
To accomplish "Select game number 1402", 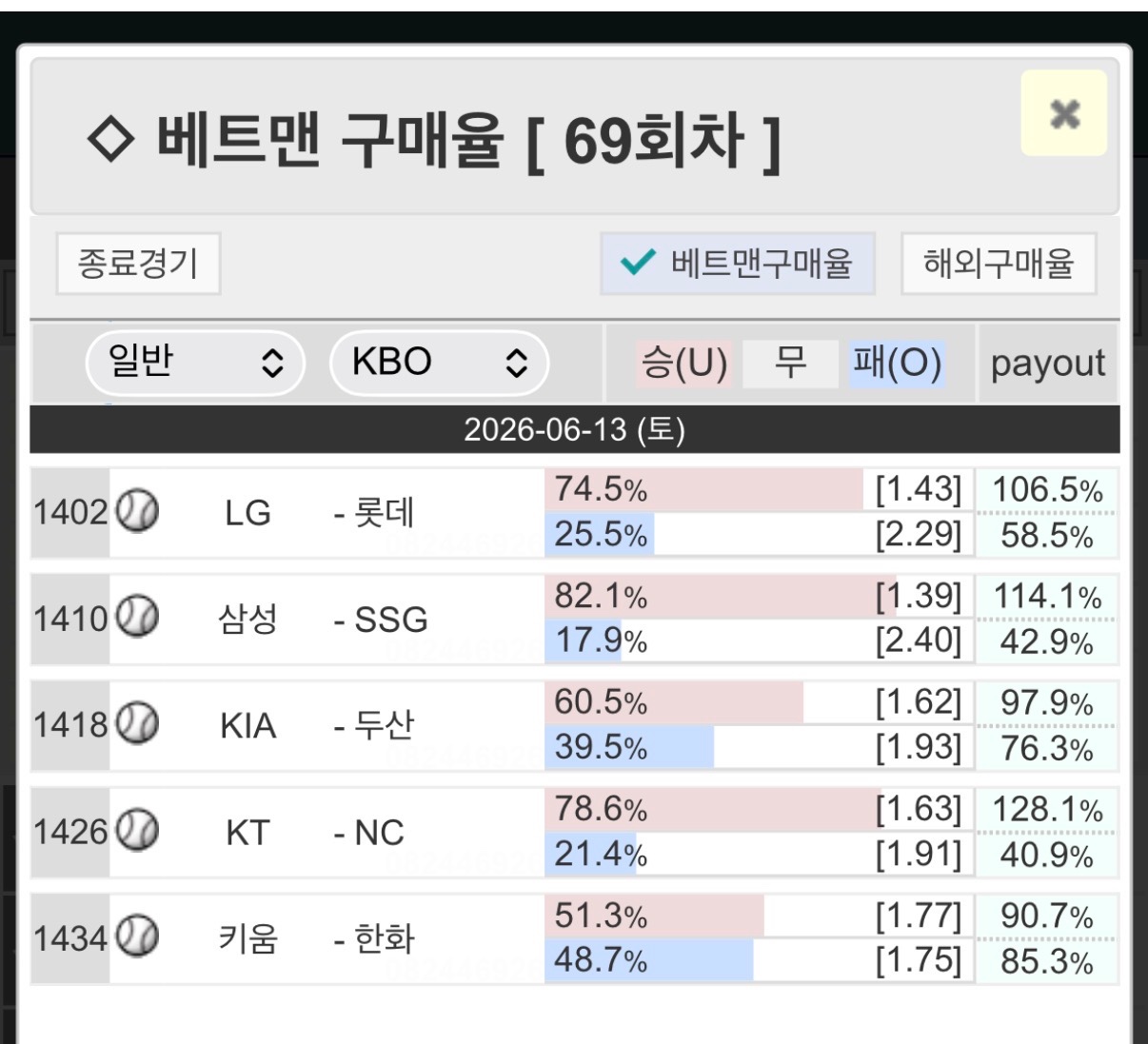I will [x=70, y=513].
